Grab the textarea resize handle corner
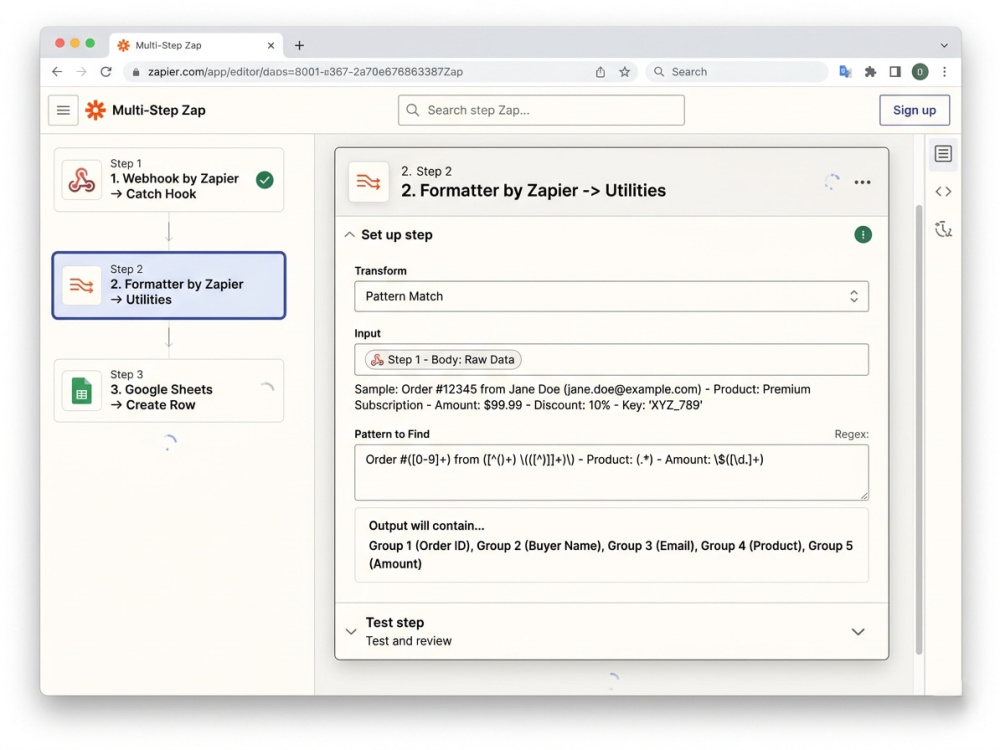Viewport: 1000px width, 750px height. 864,496
